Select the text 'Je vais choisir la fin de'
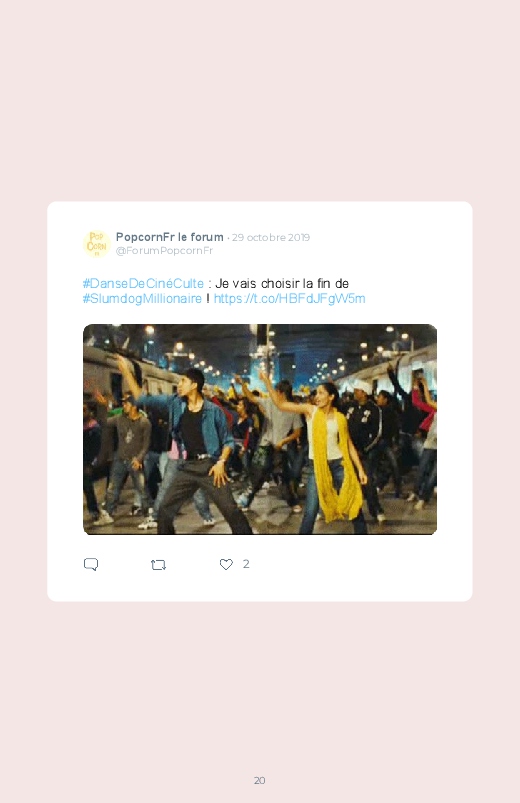Image resolution: width=520 pixels, height=803 pixels. coord(282,283)
